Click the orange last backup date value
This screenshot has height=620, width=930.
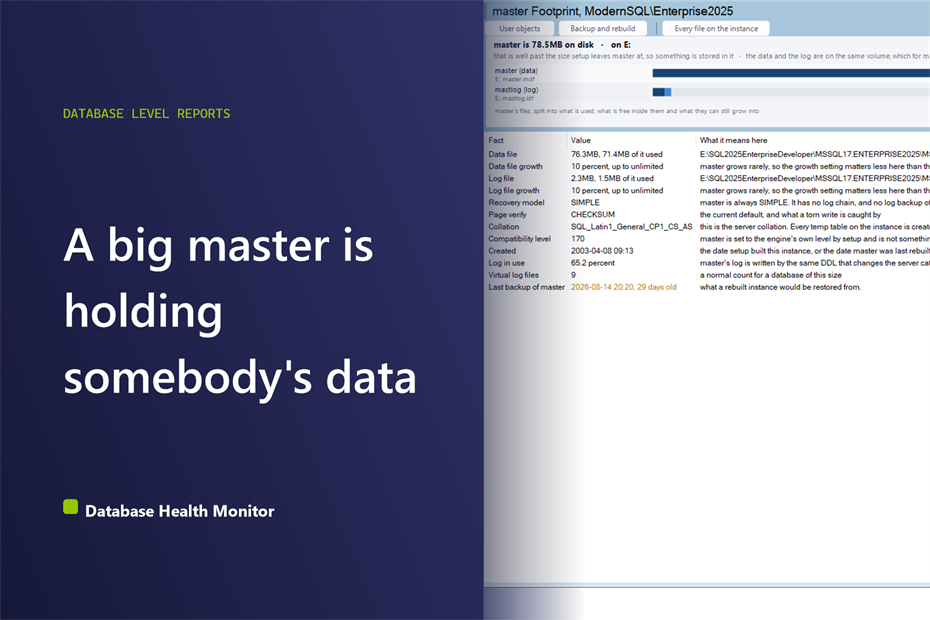click(623, 287)
